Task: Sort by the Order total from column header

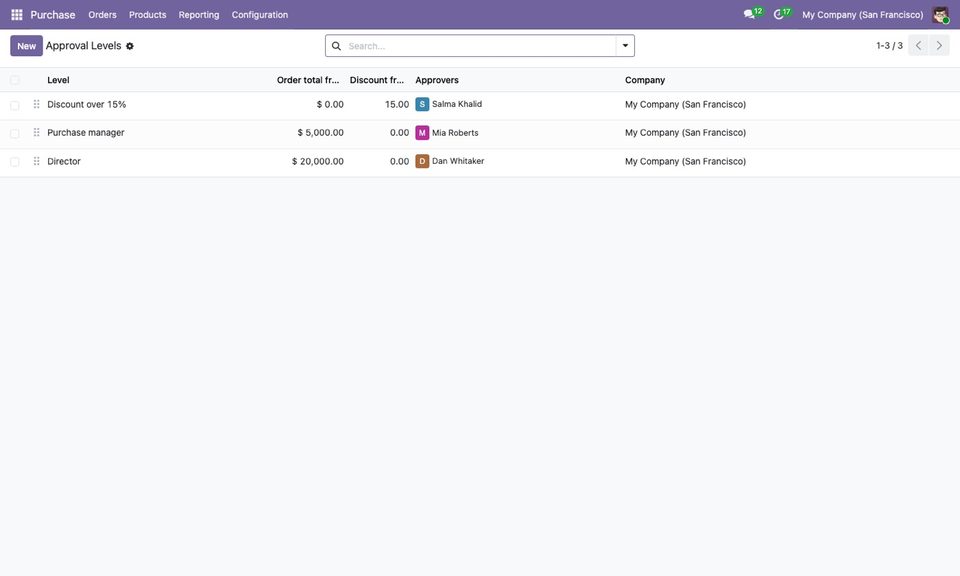Action: click(308, 80)
